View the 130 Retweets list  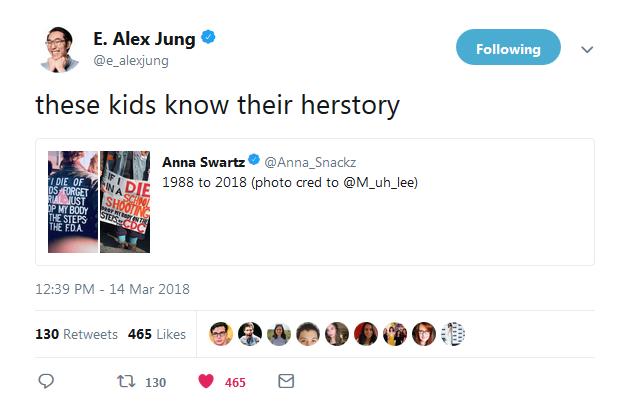[x=77, y=334]
